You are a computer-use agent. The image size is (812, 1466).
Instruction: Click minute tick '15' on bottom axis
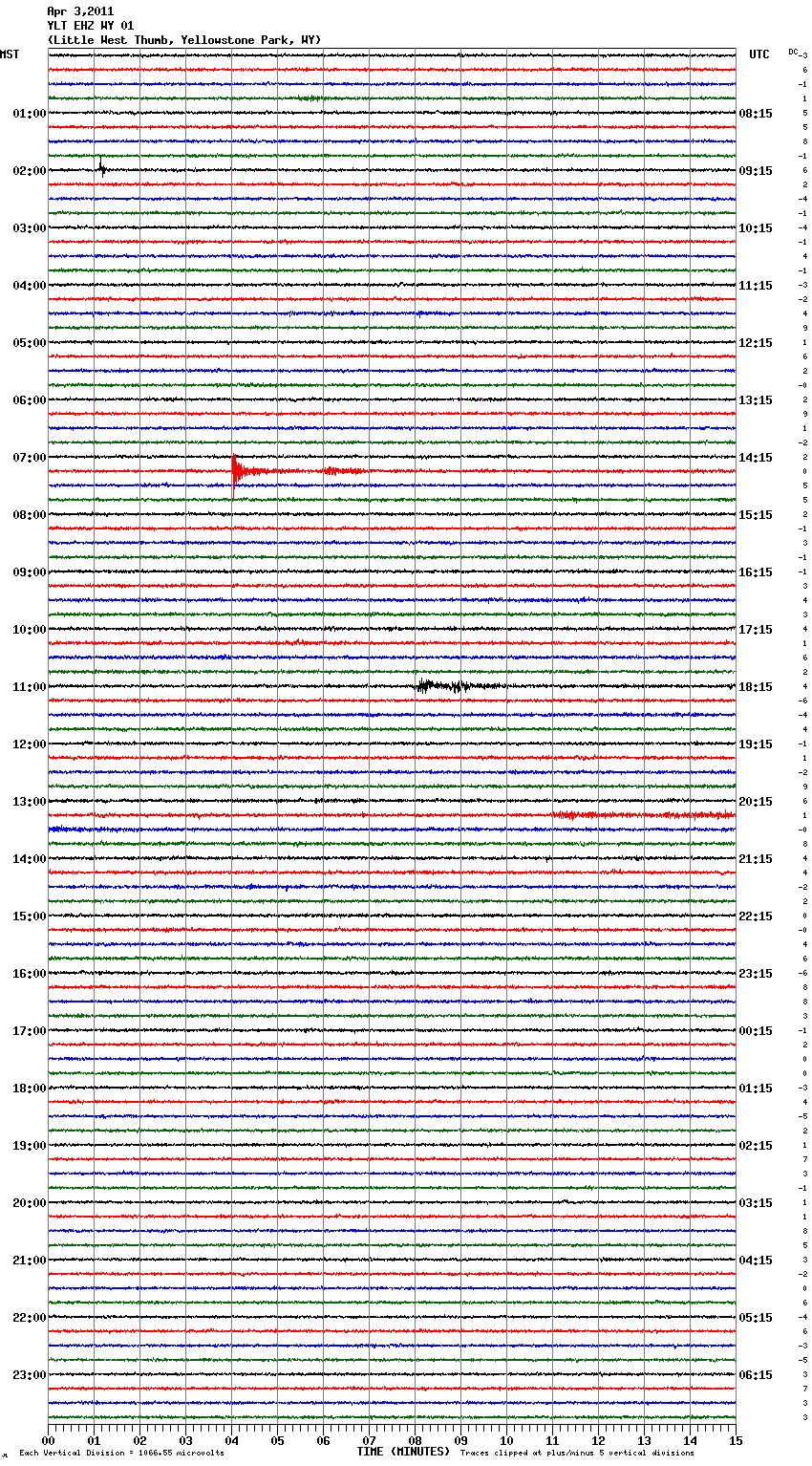click(x=735, y=1440)
